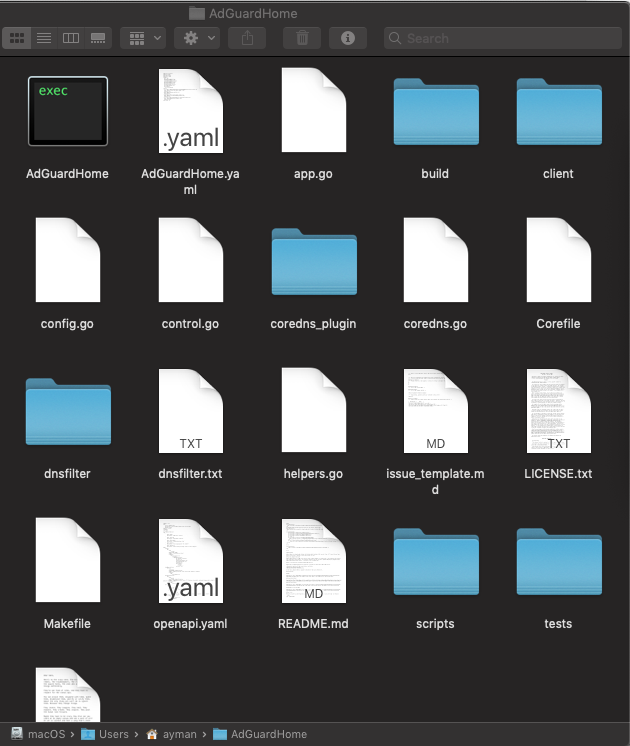
Task: Select the AdGuardHome.yaml file icon
Action: 191,111
